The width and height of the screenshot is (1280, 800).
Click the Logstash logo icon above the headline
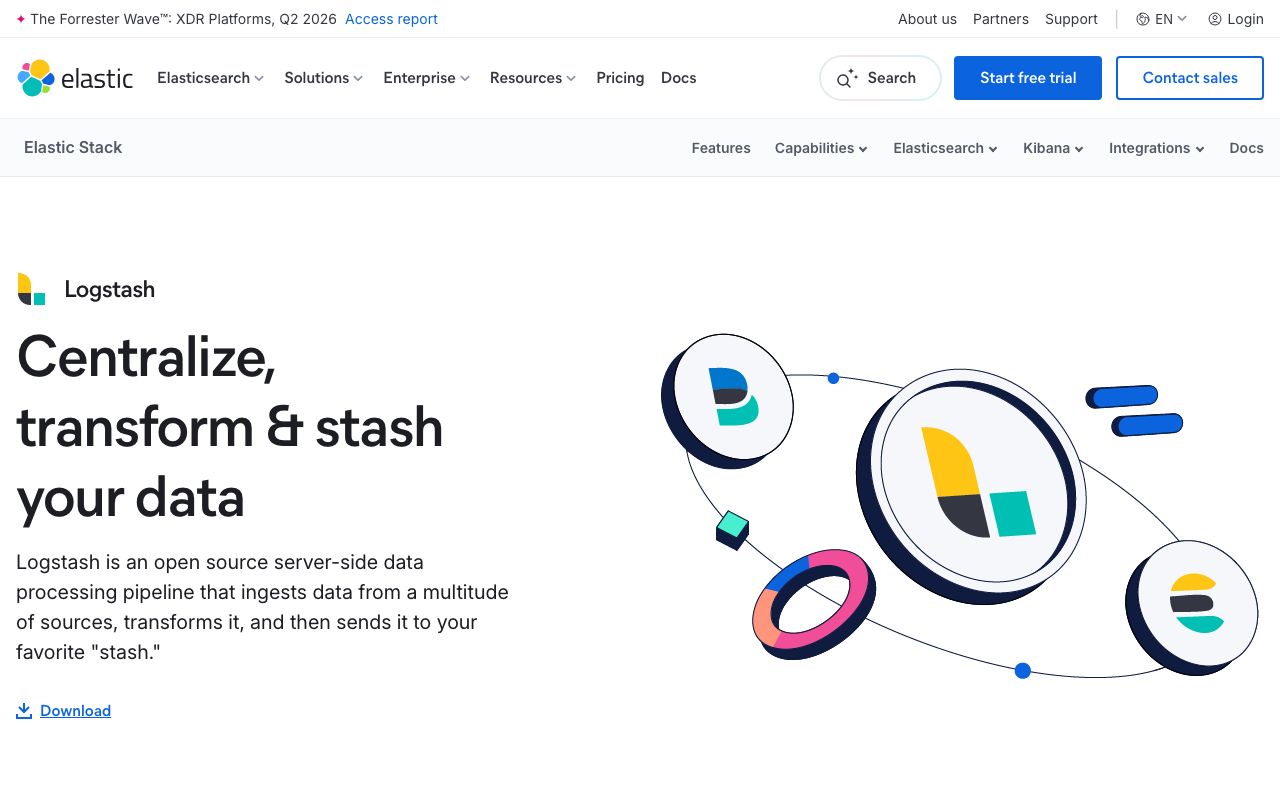pyautogui.click(x=31, y=289)
